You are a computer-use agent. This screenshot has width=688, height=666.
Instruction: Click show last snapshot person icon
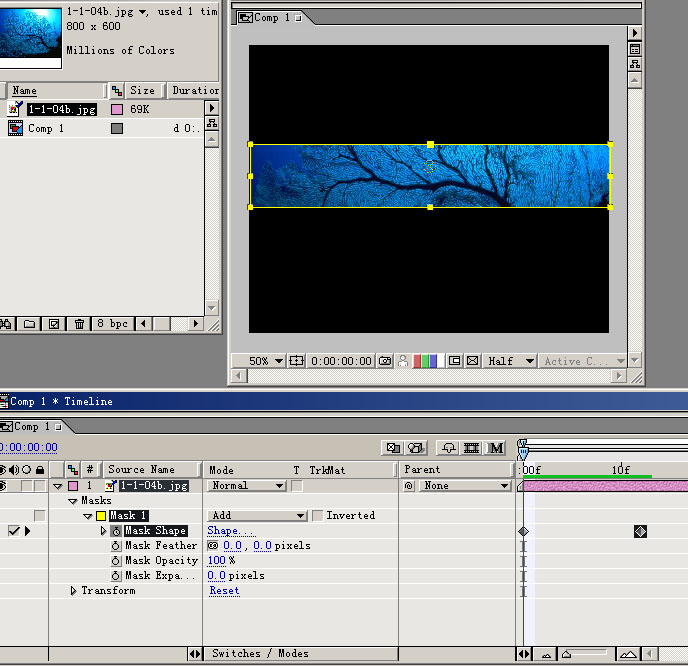tap(402, 361)
